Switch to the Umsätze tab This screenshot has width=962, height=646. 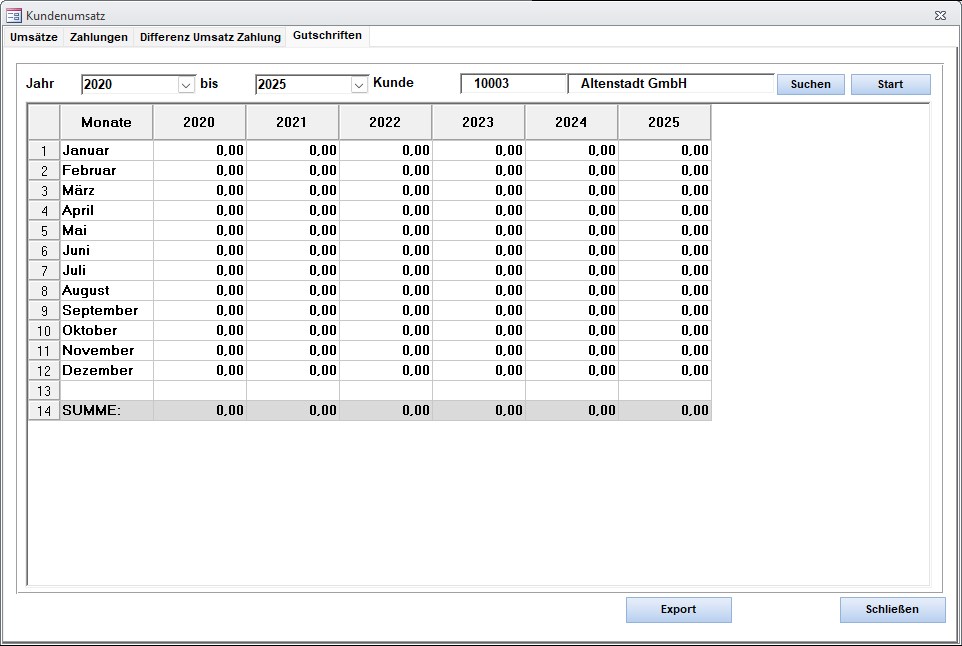[x=33, y=37]
